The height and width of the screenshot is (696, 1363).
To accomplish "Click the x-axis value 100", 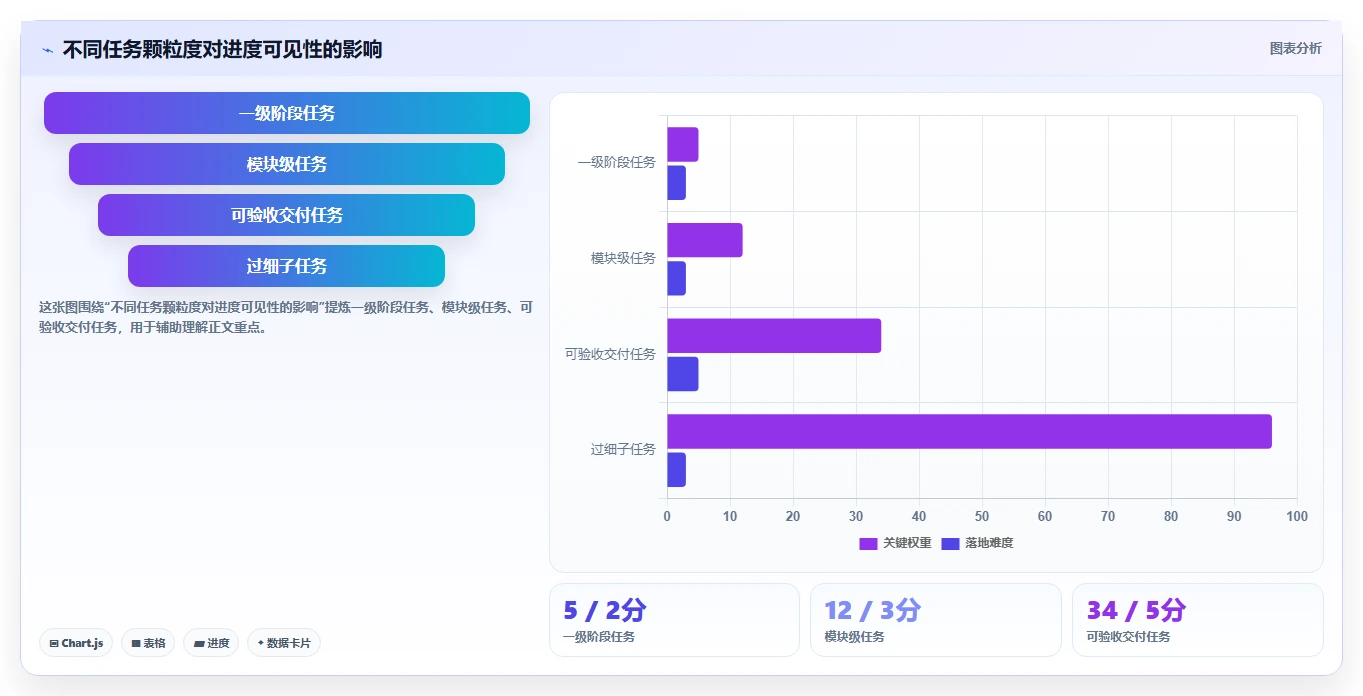I will (x=1297, y=516).
